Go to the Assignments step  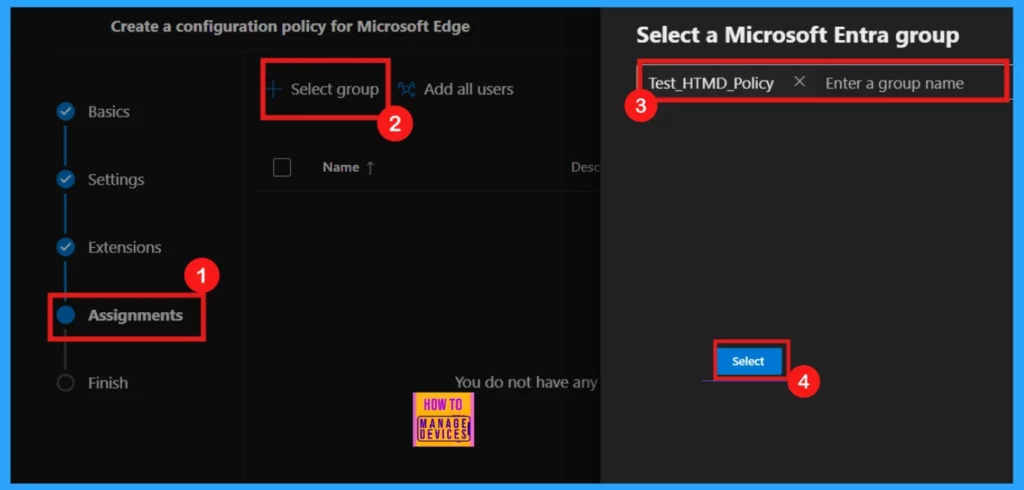pos(135,316)
